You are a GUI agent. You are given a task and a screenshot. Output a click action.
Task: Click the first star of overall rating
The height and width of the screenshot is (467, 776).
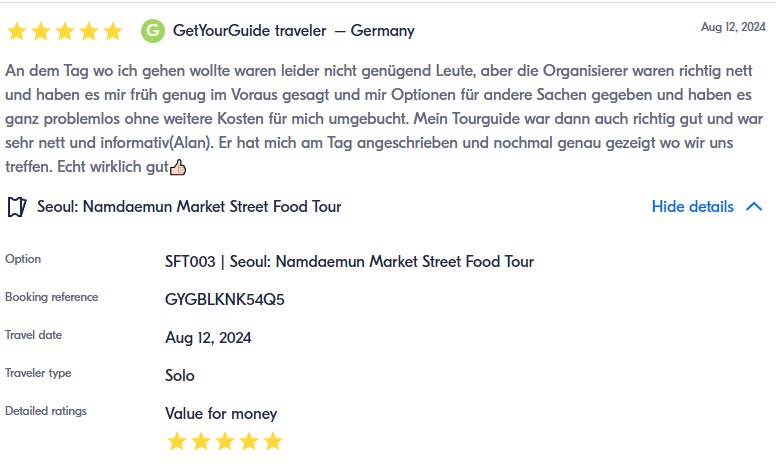tap(17, 31)
